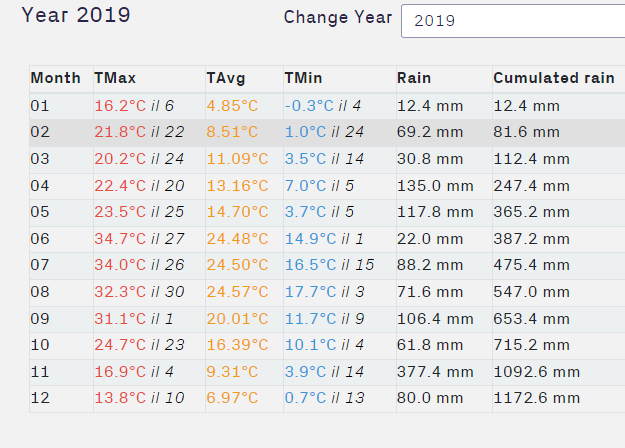Click the Change Year label
Screen dimensions: 625x448
(x=338, y=17)
